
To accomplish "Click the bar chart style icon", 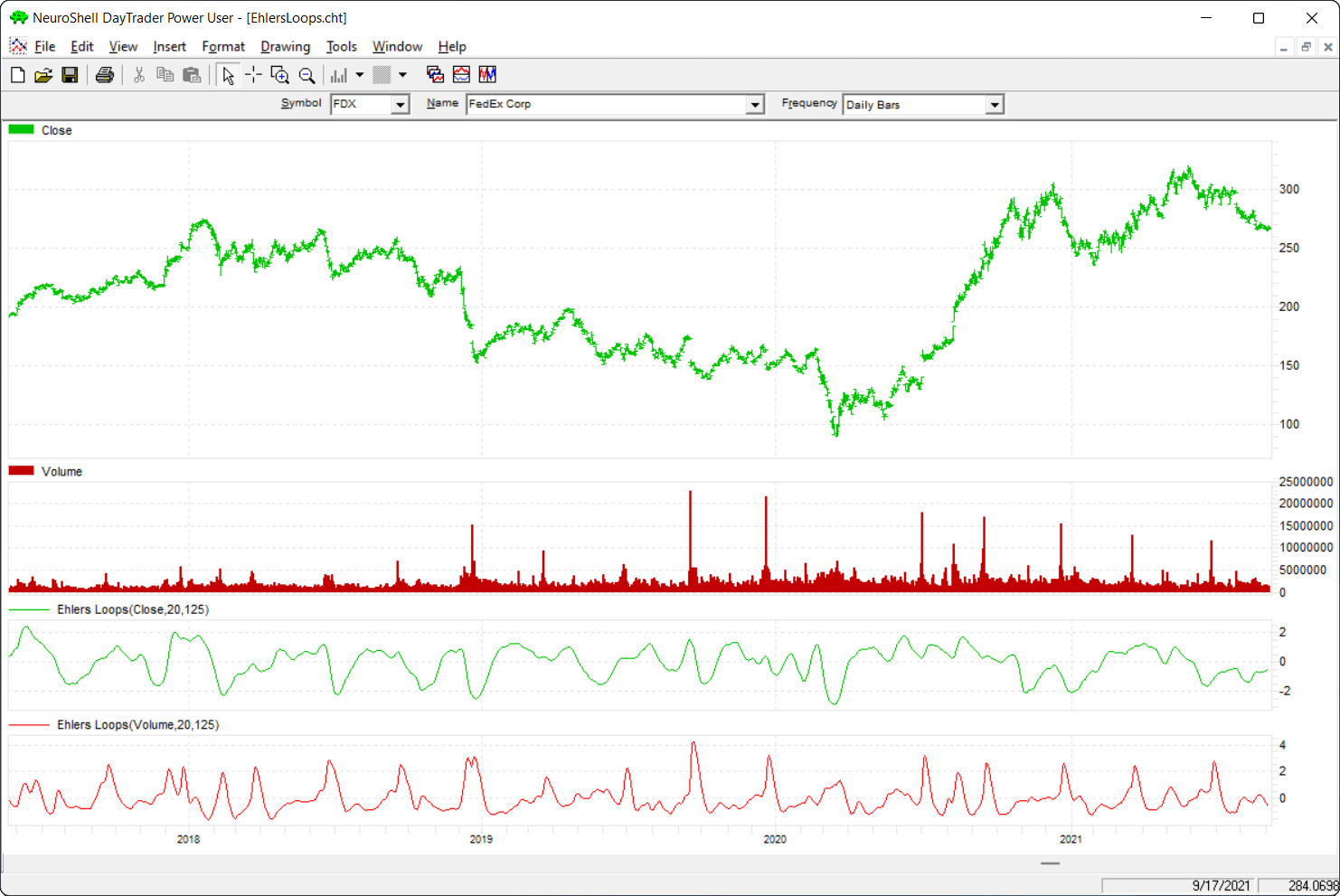I will [340, 75].
